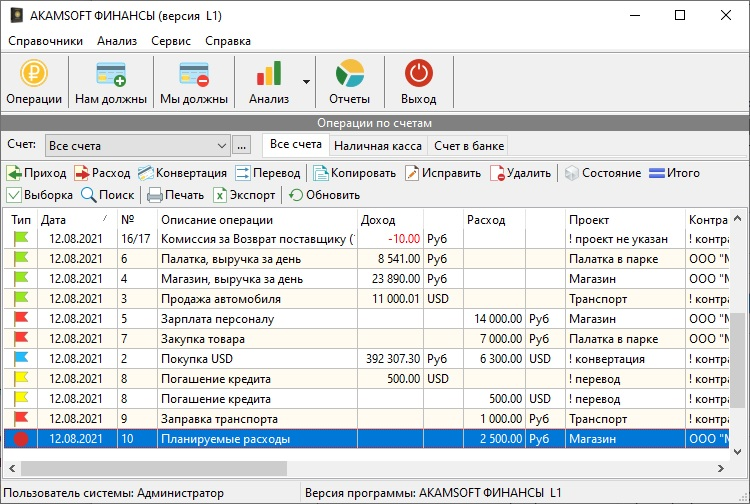The height and width of the screenshot is (504, 750).
Task: Click the Доход column header
Action: tap(390, 220)
